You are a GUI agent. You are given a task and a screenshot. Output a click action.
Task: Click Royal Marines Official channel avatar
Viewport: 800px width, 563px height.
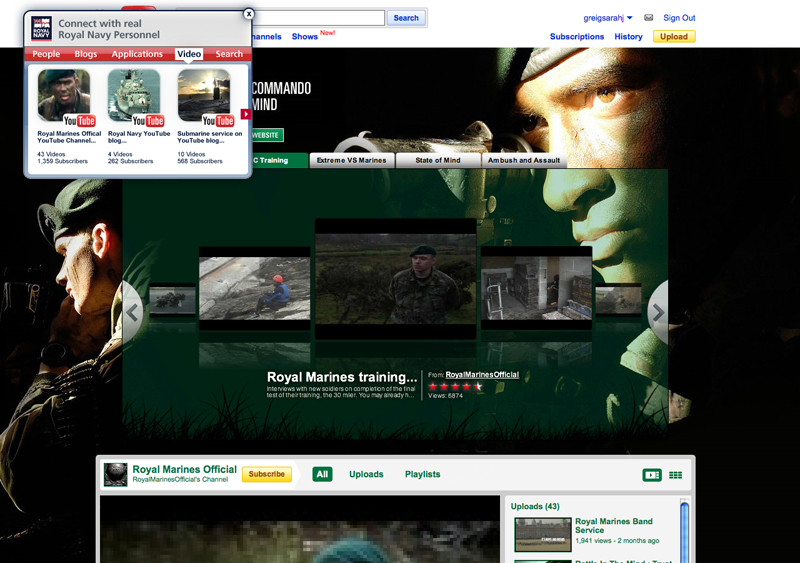[x=116, y=474]
